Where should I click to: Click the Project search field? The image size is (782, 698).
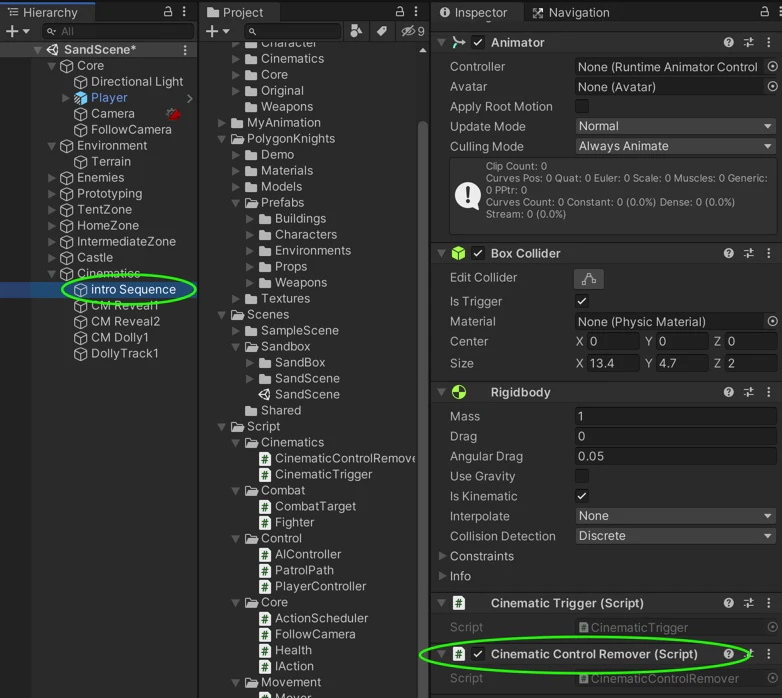coord(293,31)
